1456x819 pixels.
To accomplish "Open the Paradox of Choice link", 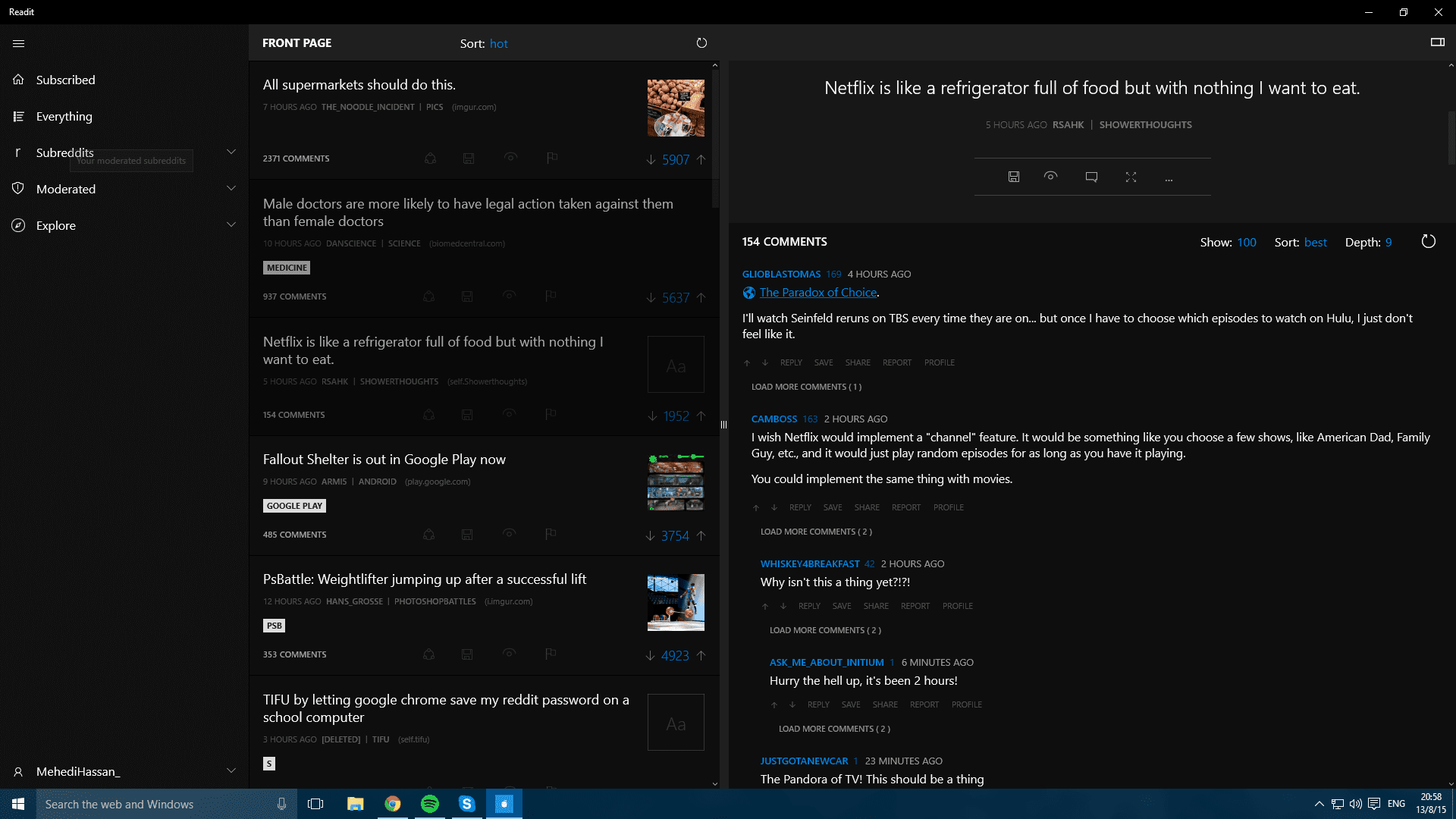I will (x=818, y=293).
